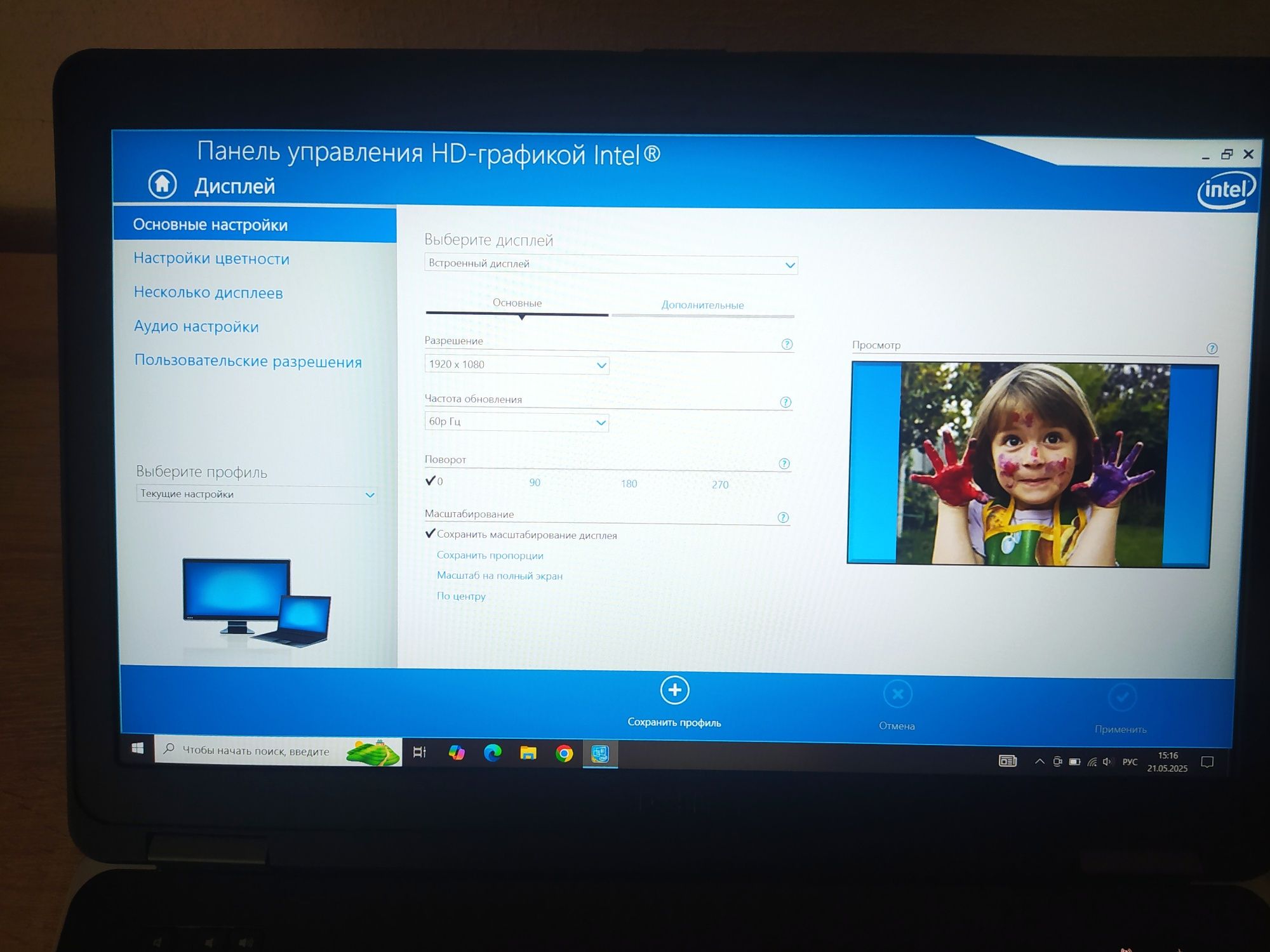Screen dimensions: 1270x952
Task: Select По центру scaling option
Action: pos(461,596)
